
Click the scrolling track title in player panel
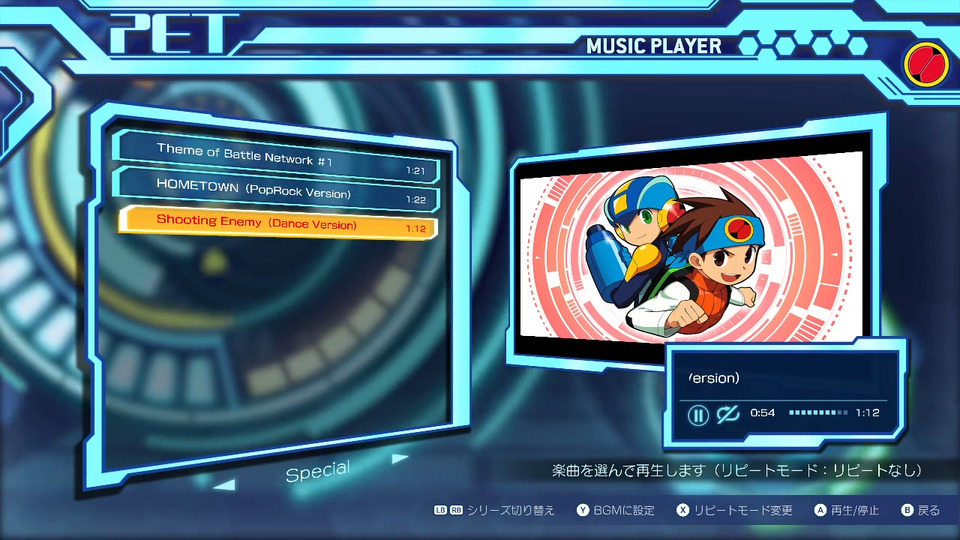(714, 378)
